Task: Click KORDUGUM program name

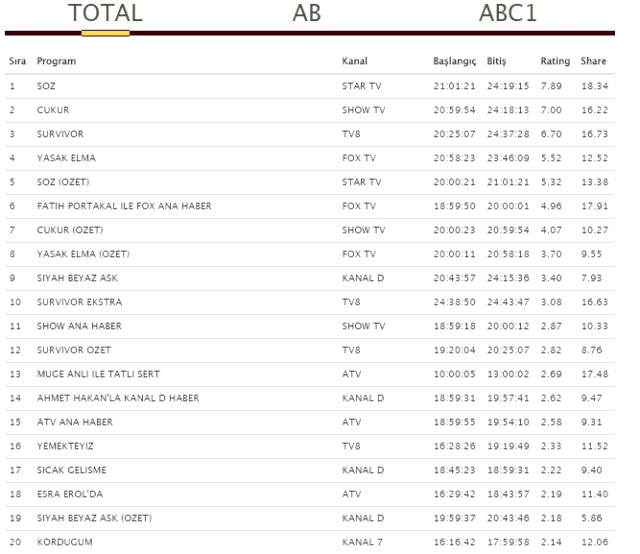Action: (64, 542)
